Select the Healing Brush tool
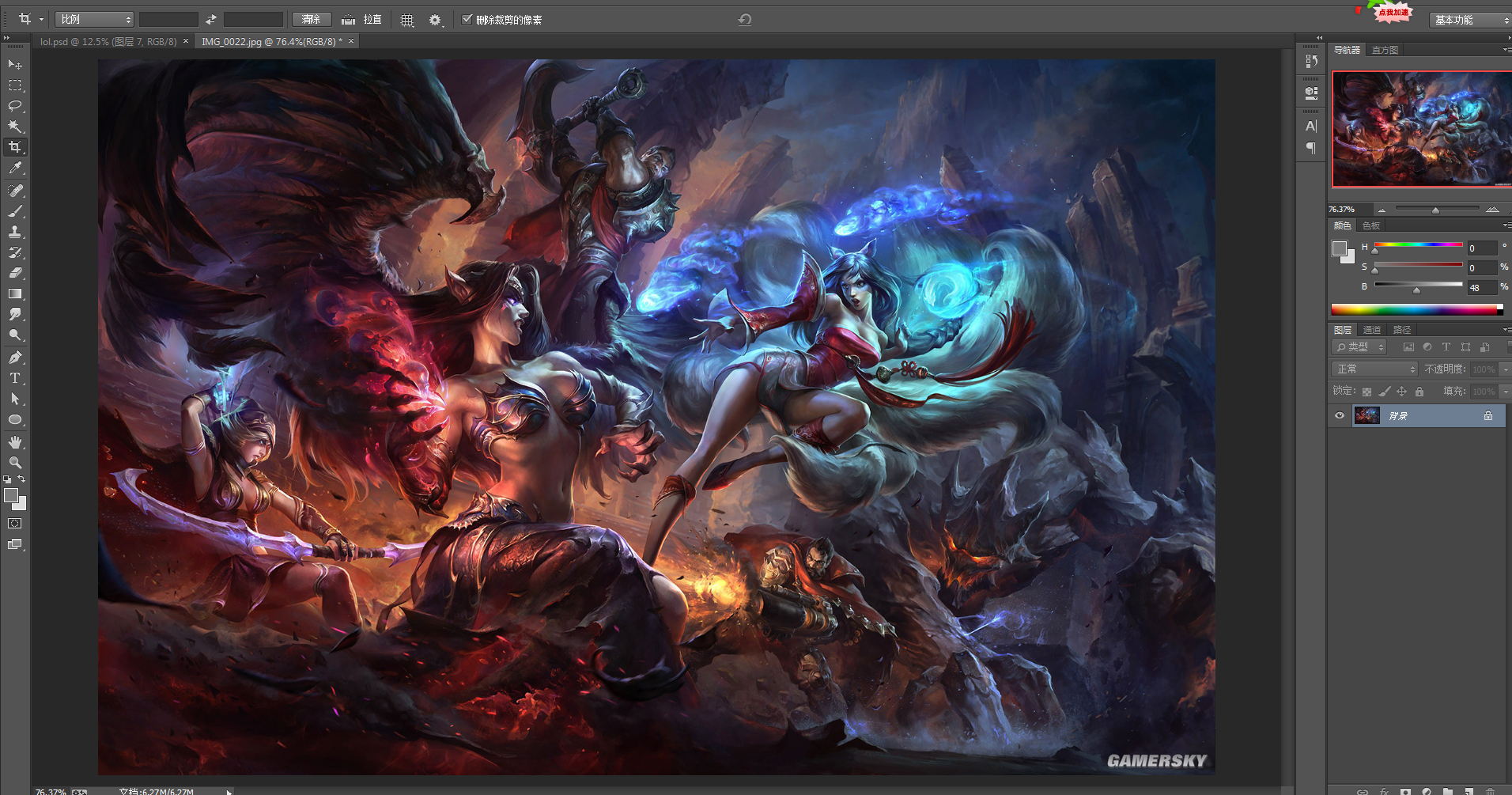This screenshot has height=795, width=1512. pos(15,191)
